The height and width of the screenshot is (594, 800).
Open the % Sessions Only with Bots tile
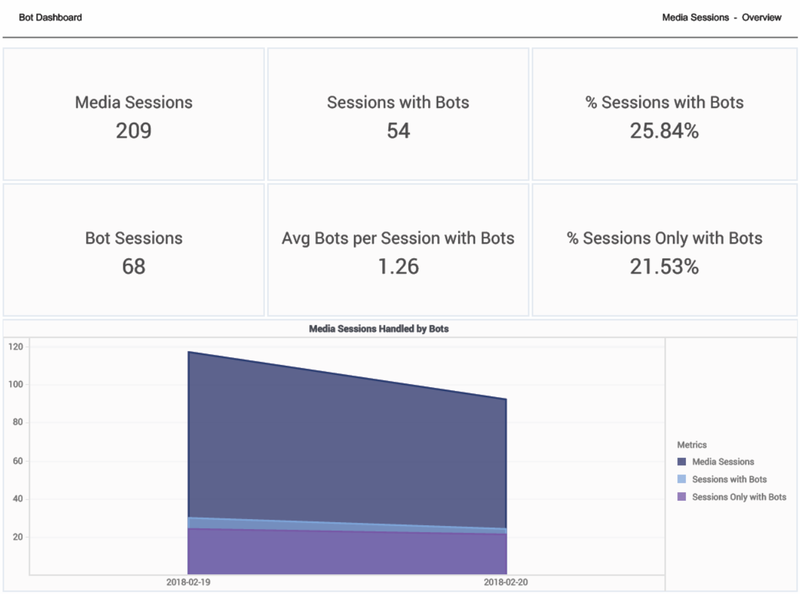(664, 250)
